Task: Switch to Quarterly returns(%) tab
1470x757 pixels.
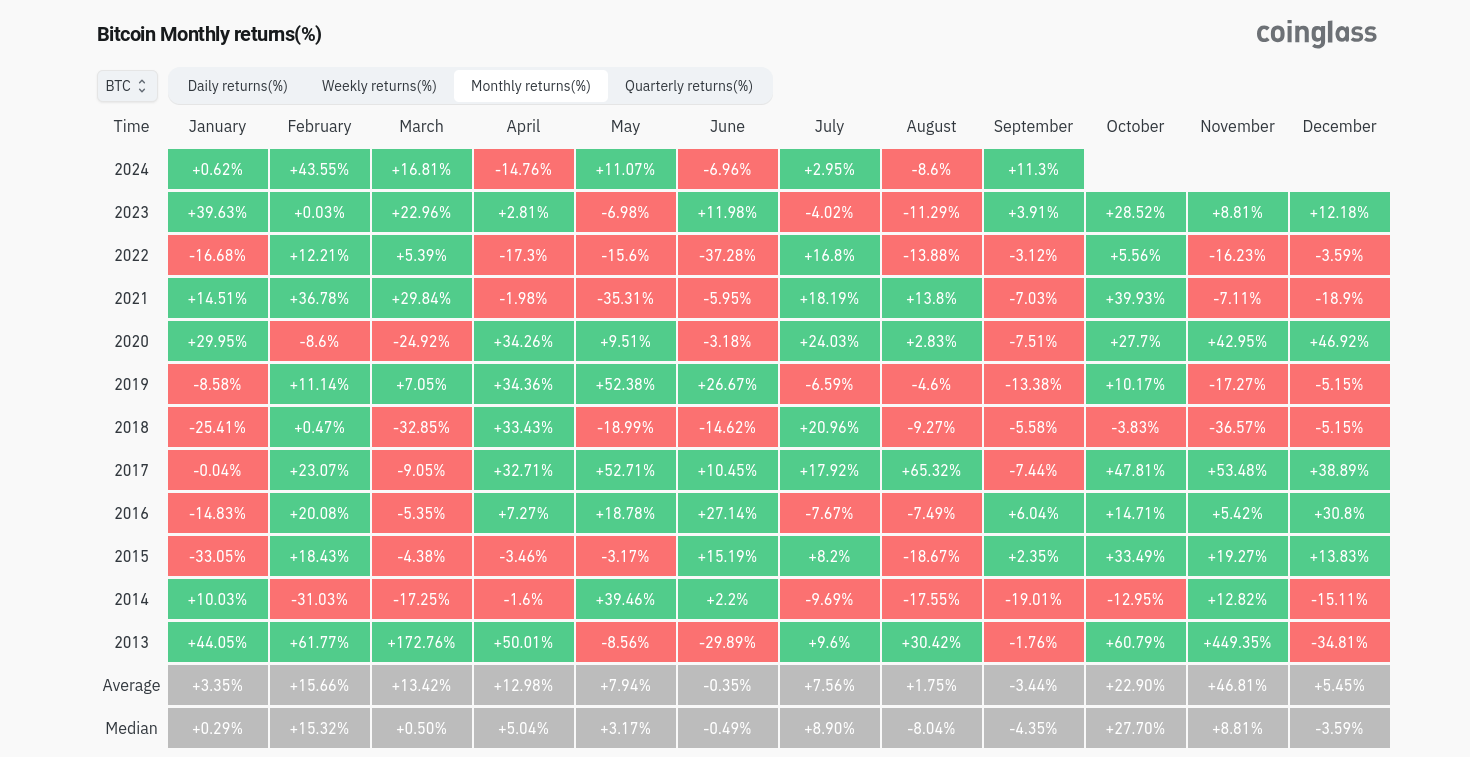Action: coord(688,86)
